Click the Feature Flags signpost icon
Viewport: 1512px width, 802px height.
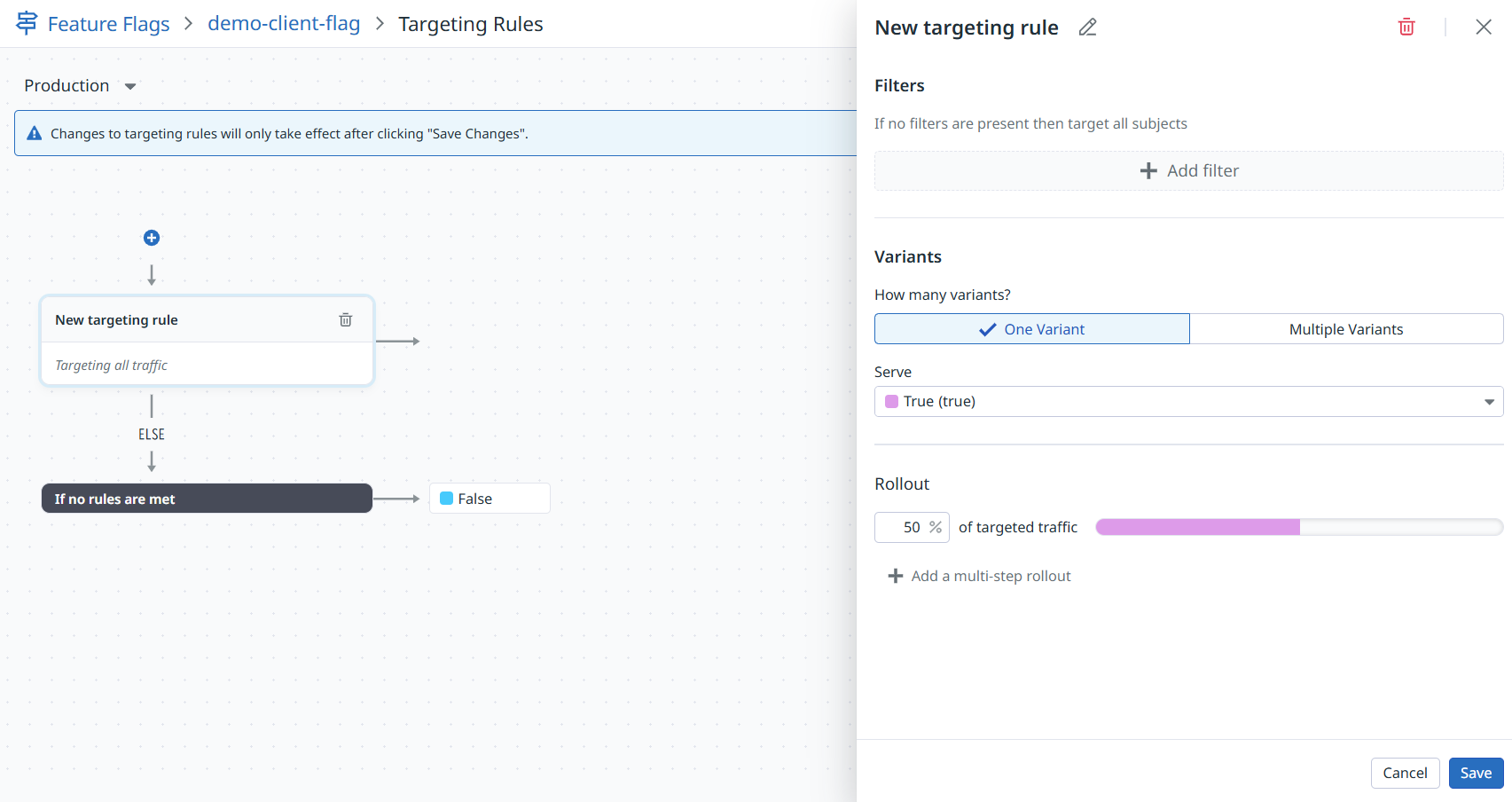(x=27, y=23)
